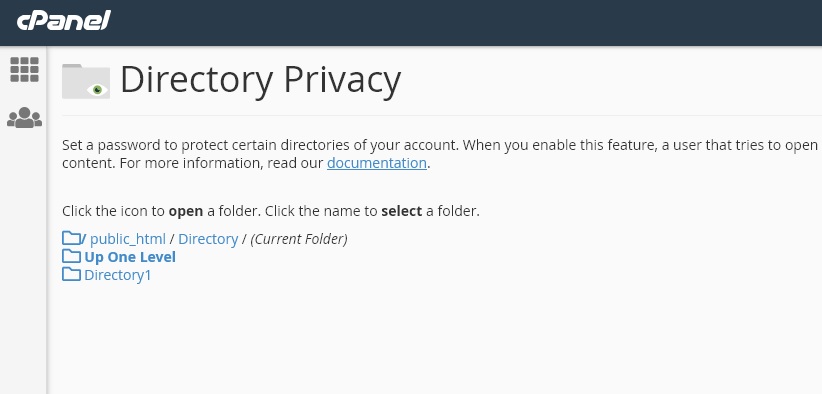
Task: Click the bold word select in instructions
Action: 402,211
